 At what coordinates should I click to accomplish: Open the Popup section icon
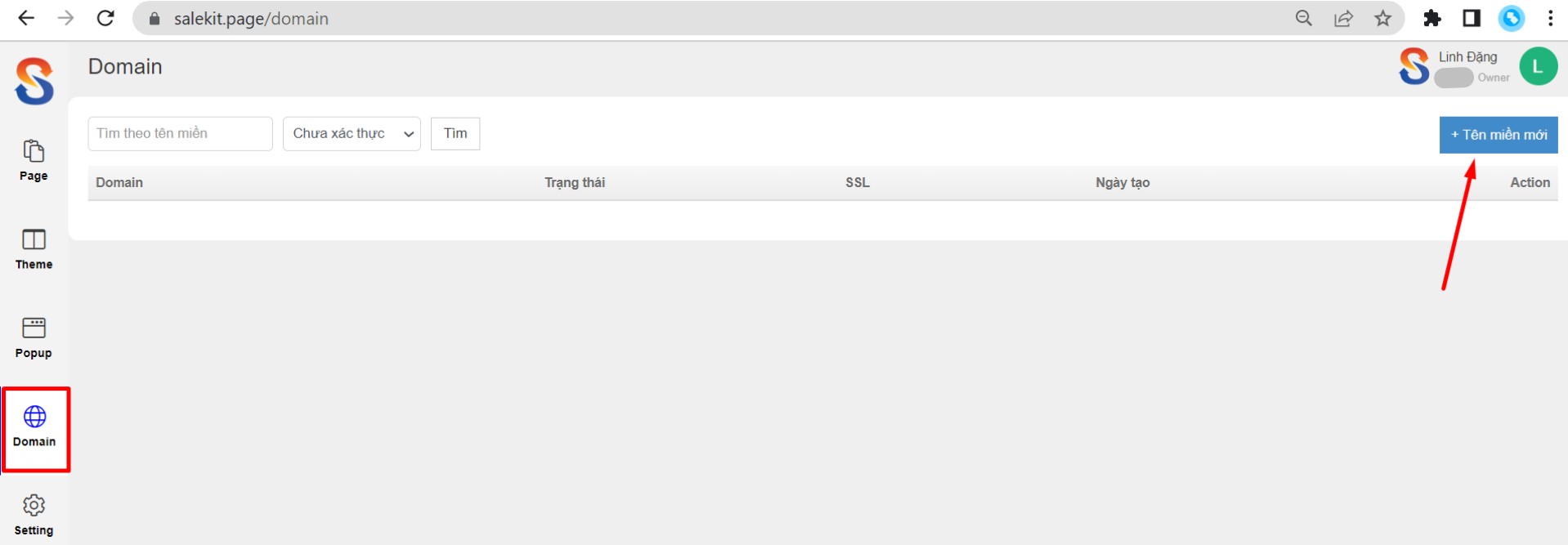[34, 328]
